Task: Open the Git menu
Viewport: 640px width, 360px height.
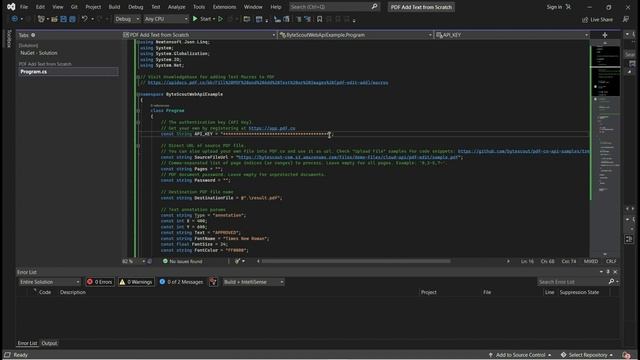Action: tap(74, 7)
